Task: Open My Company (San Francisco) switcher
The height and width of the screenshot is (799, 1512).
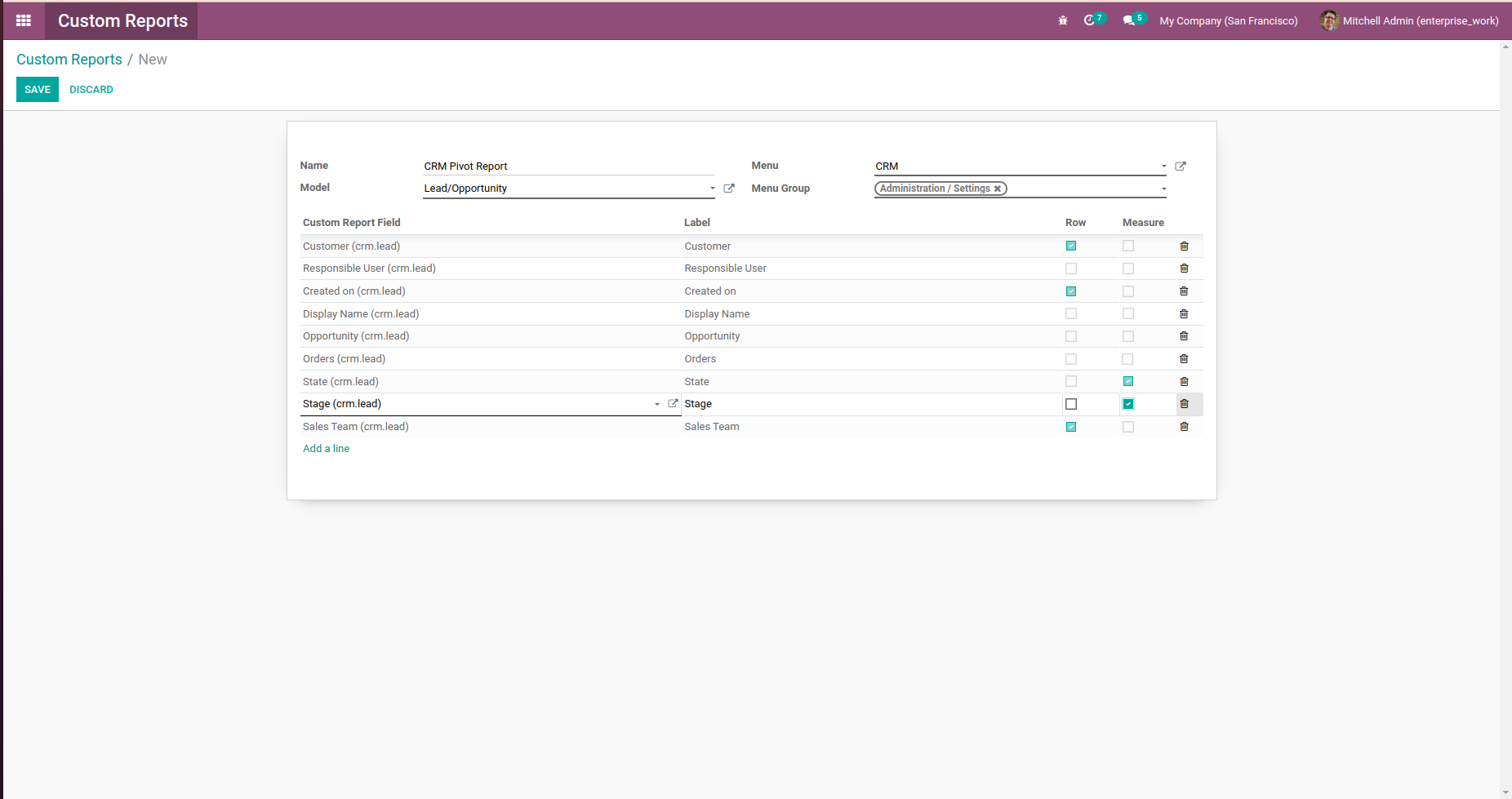Action: (x=1229, y=21)
